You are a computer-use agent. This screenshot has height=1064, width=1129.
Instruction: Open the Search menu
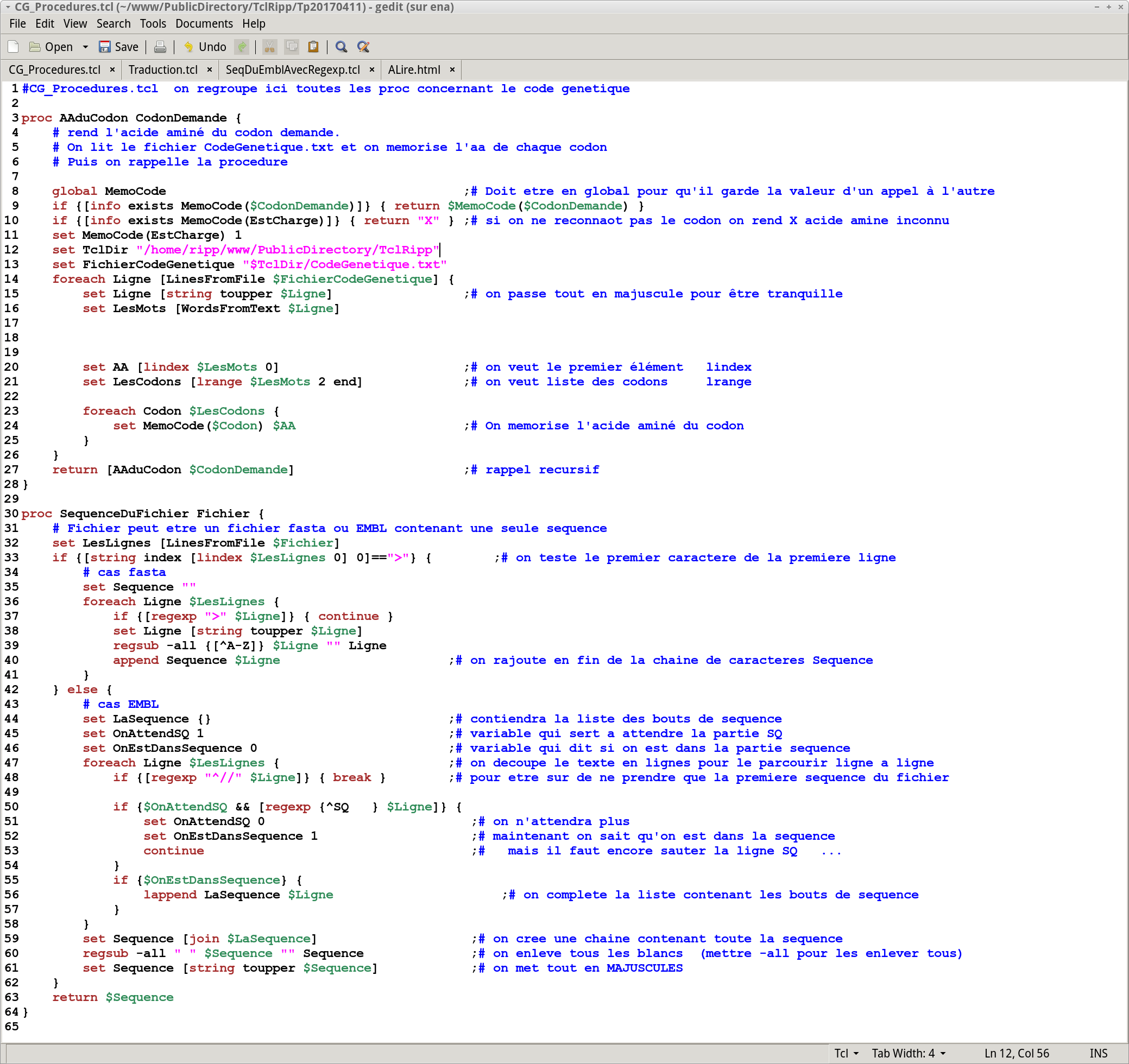tap(113, 23)
